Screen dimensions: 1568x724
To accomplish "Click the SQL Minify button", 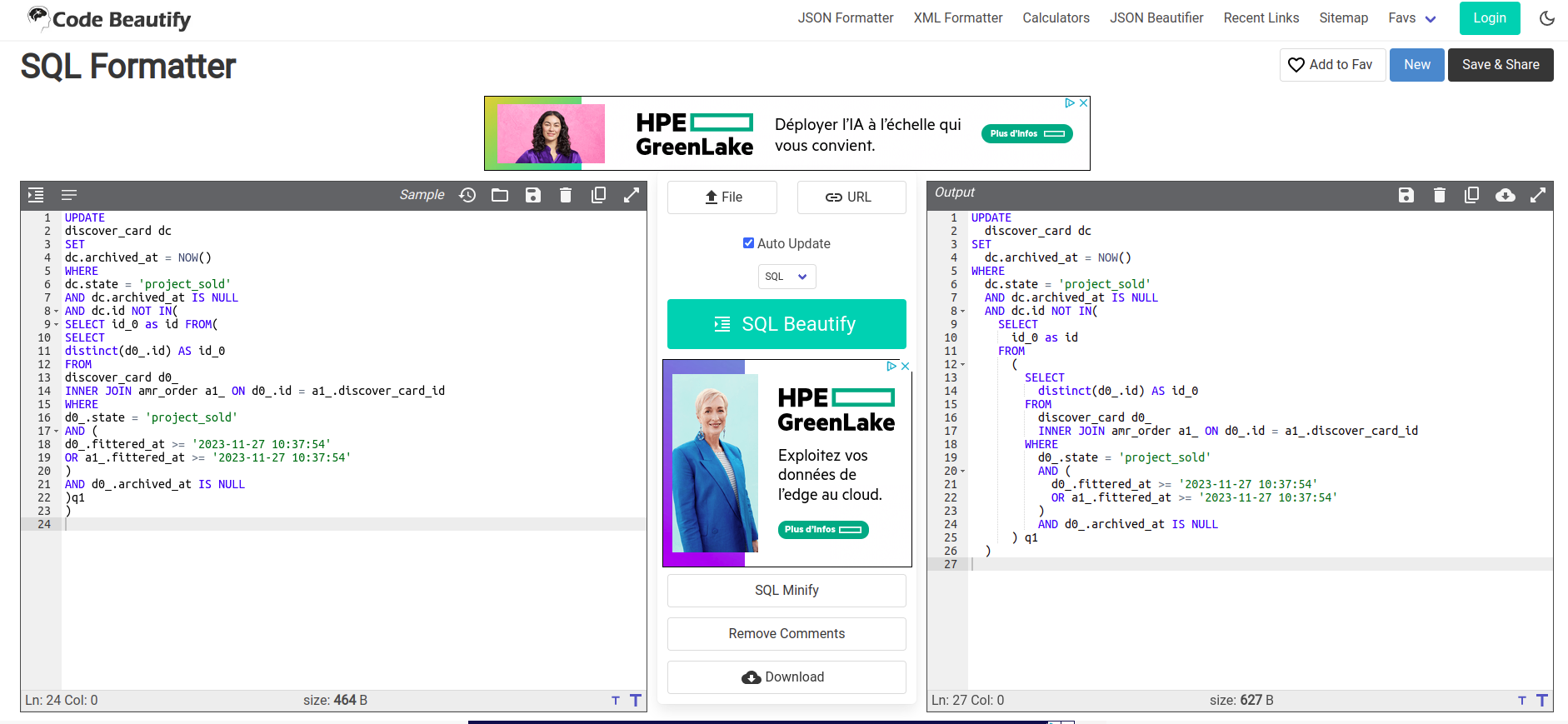I will 786,591.
